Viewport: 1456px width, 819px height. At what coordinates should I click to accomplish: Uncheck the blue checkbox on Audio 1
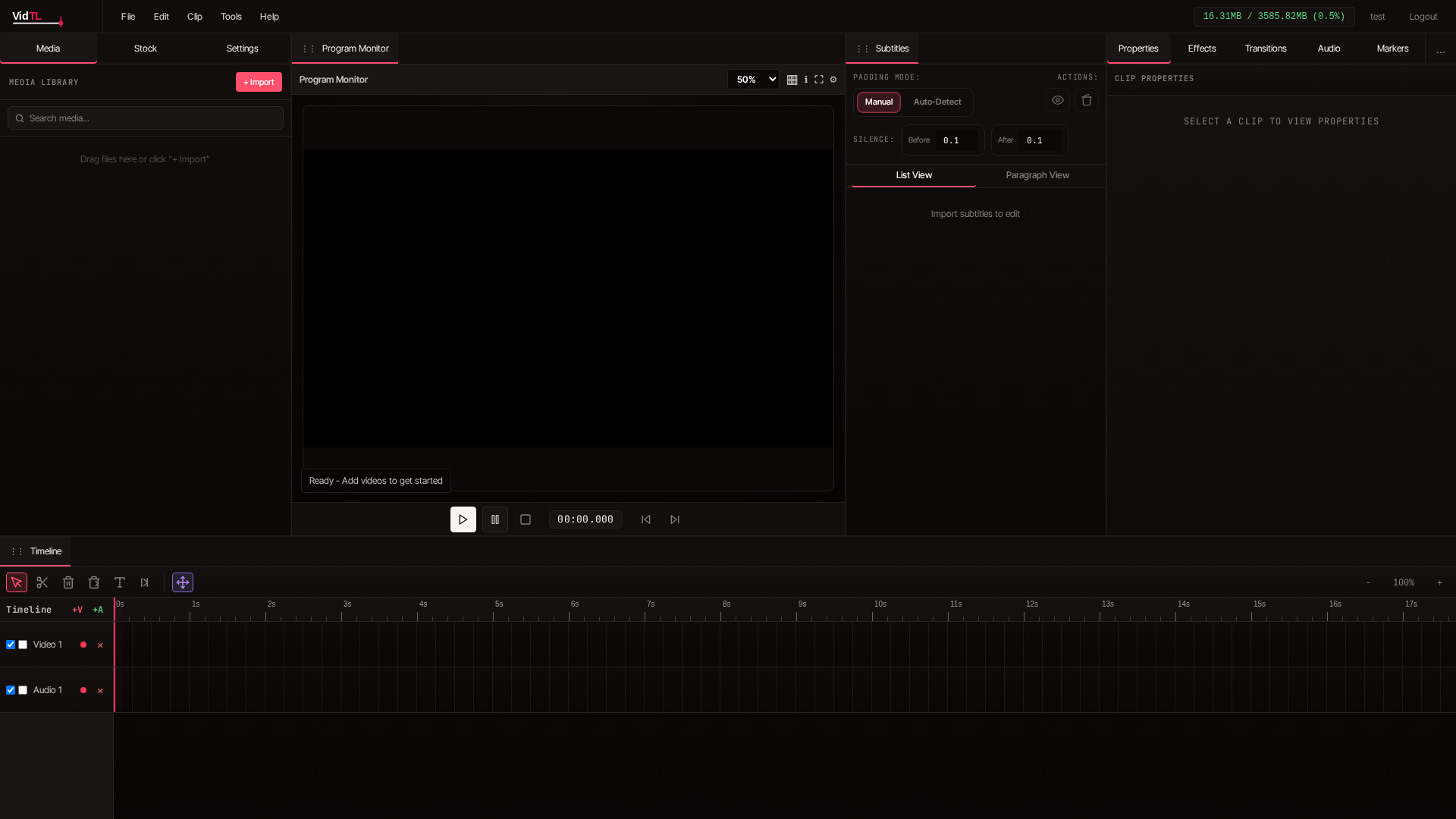11,690
